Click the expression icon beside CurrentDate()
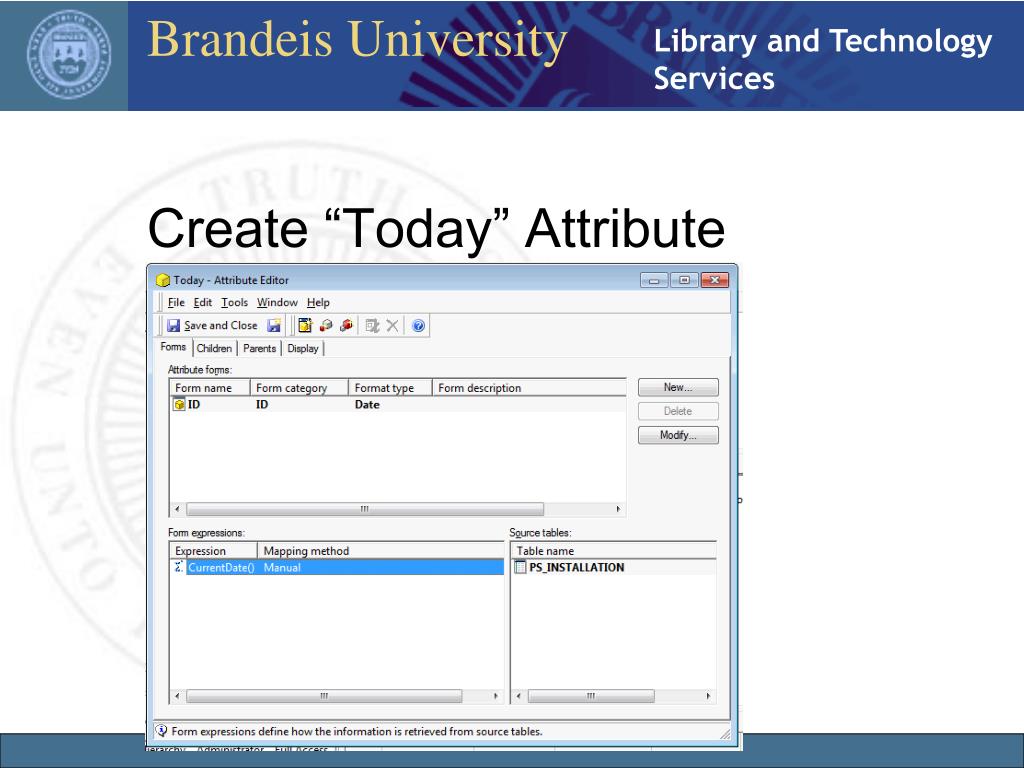 coord(179,567)
